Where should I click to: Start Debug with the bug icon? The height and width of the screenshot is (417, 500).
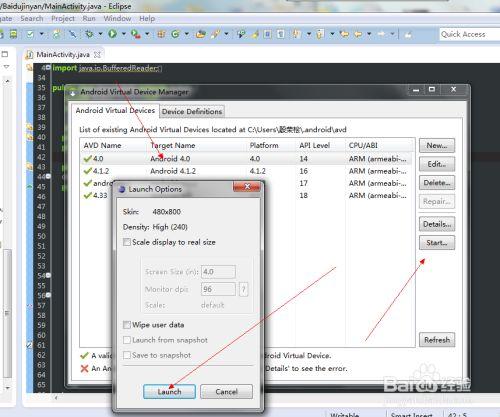point(89,34)
